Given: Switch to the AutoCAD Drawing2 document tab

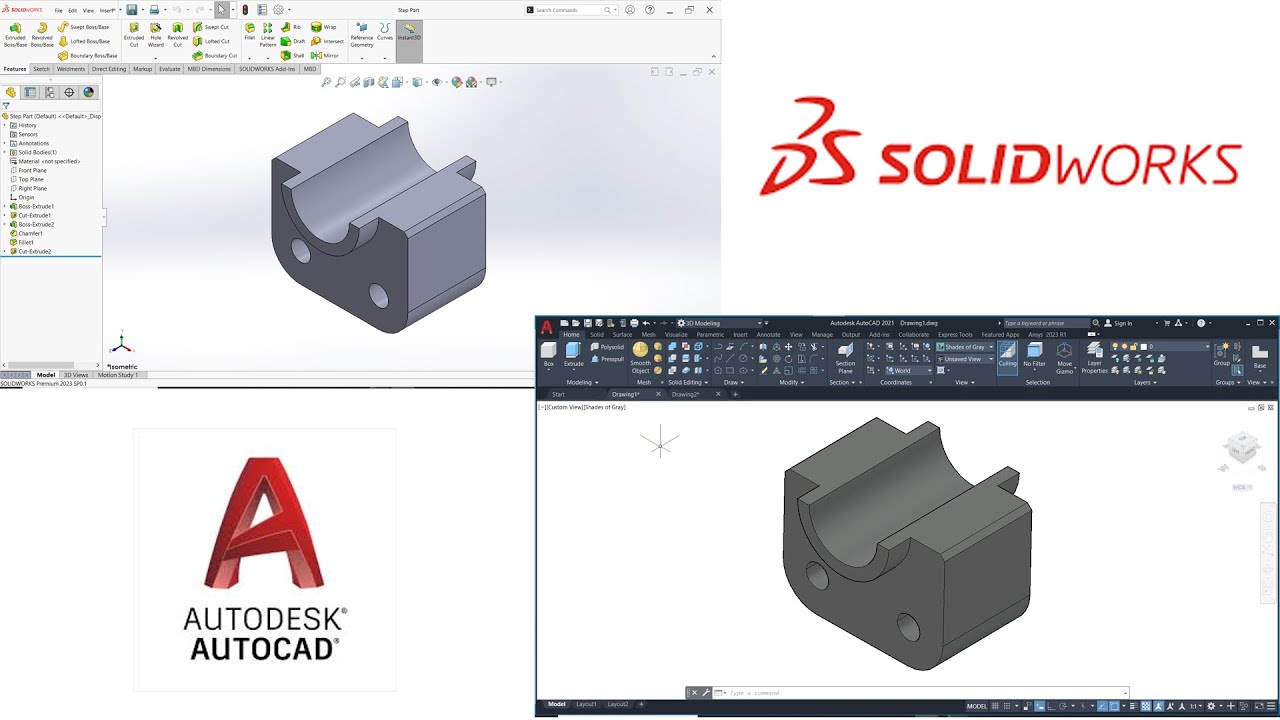Looking at the screenshot, I should click(x=686, y=394).
